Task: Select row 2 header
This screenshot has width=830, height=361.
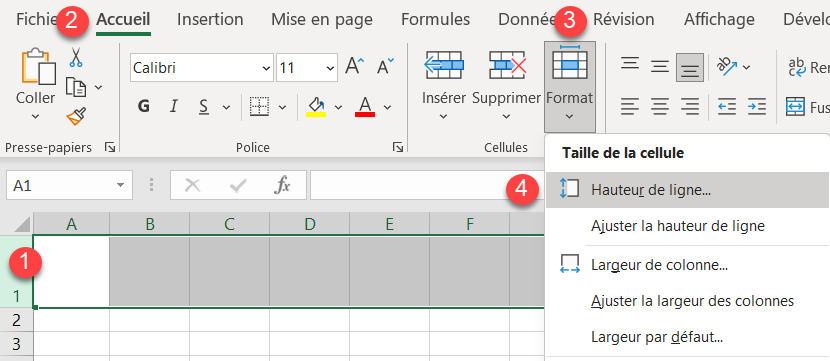Action: click(16, 320)
